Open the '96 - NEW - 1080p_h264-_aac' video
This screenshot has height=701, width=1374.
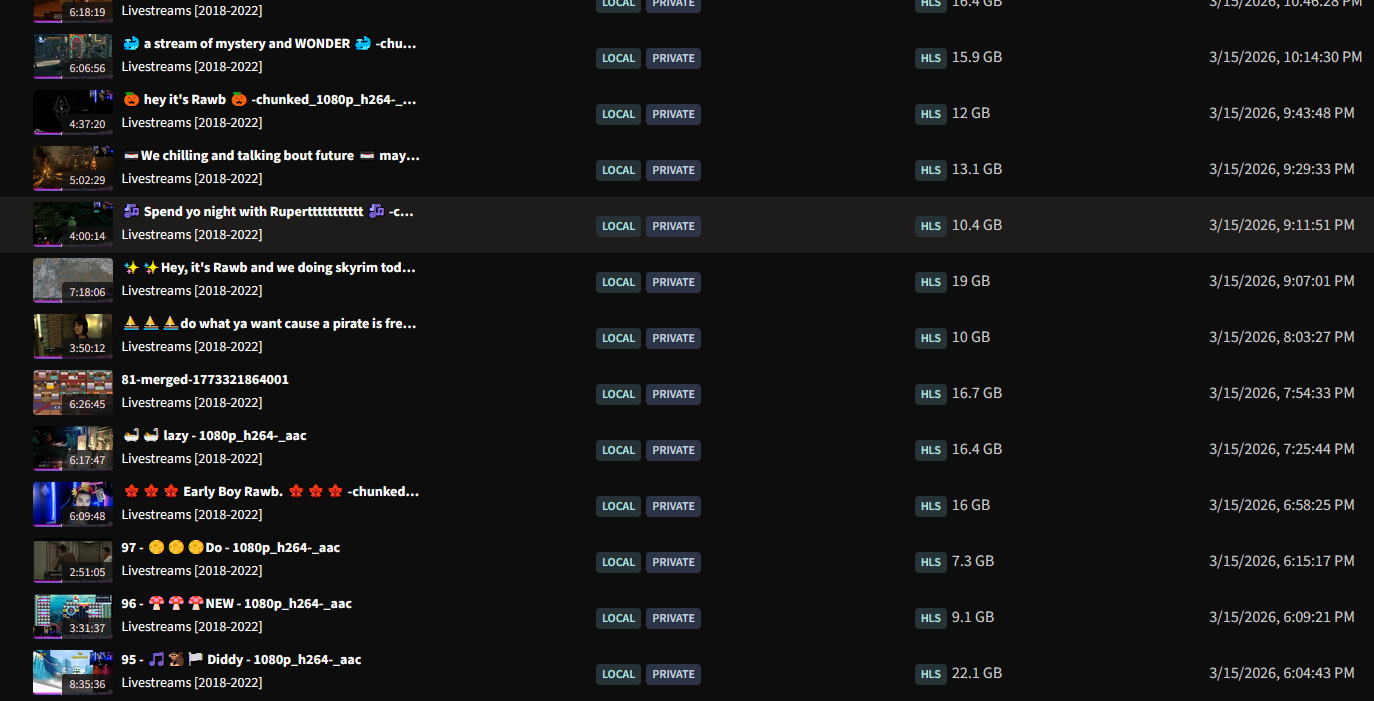237,604
